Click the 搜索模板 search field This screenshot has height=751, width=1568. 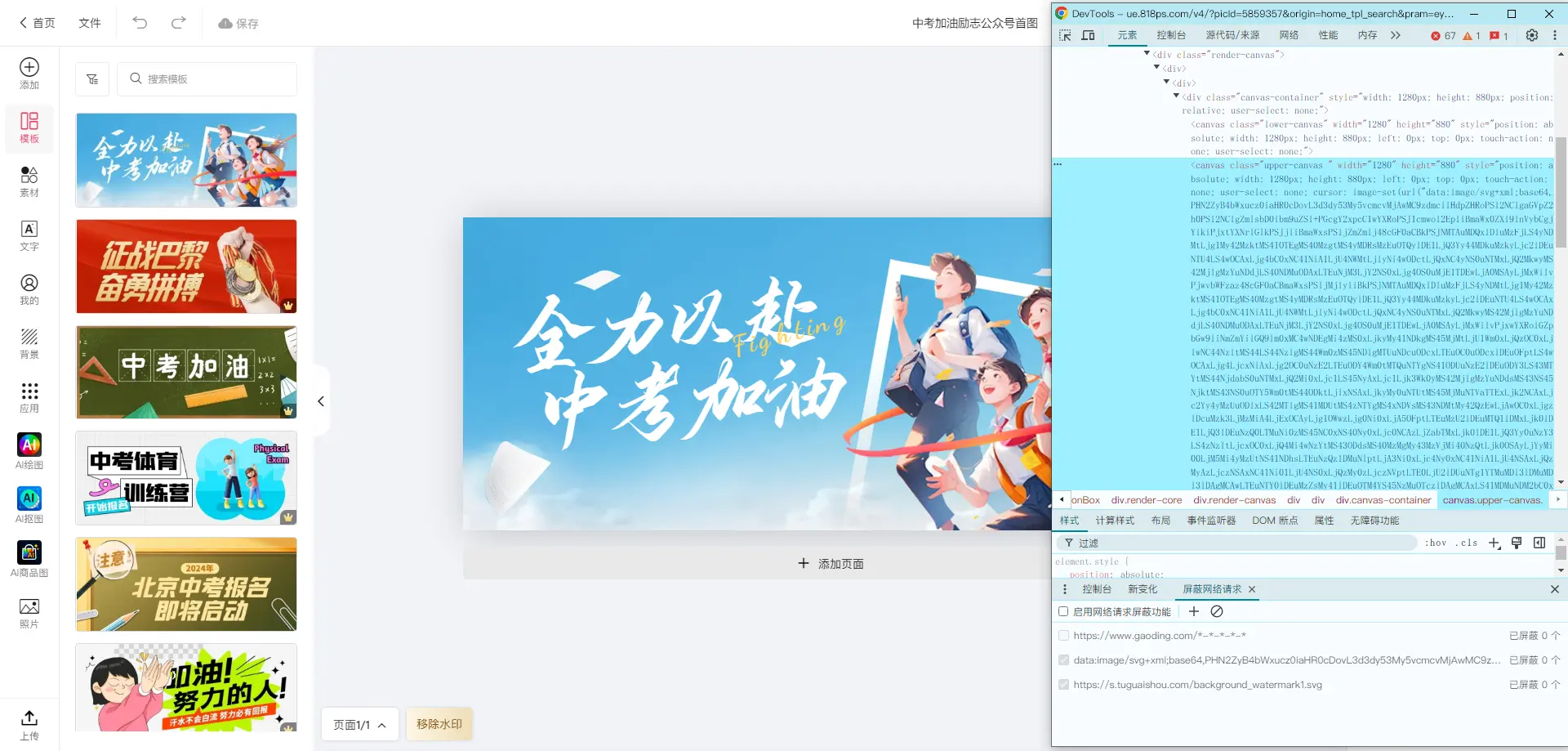click(x=207, y=79)
